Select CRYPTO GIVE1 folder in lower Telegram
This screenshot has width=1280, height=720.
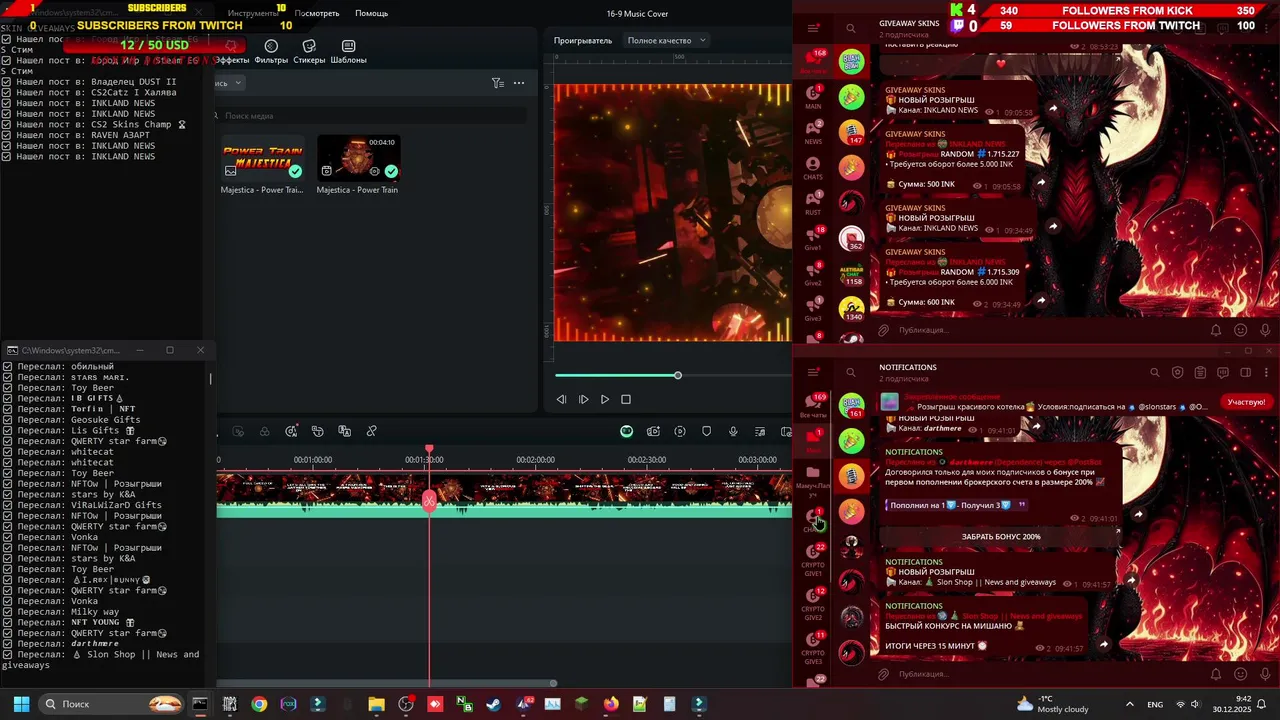[813, 560]
